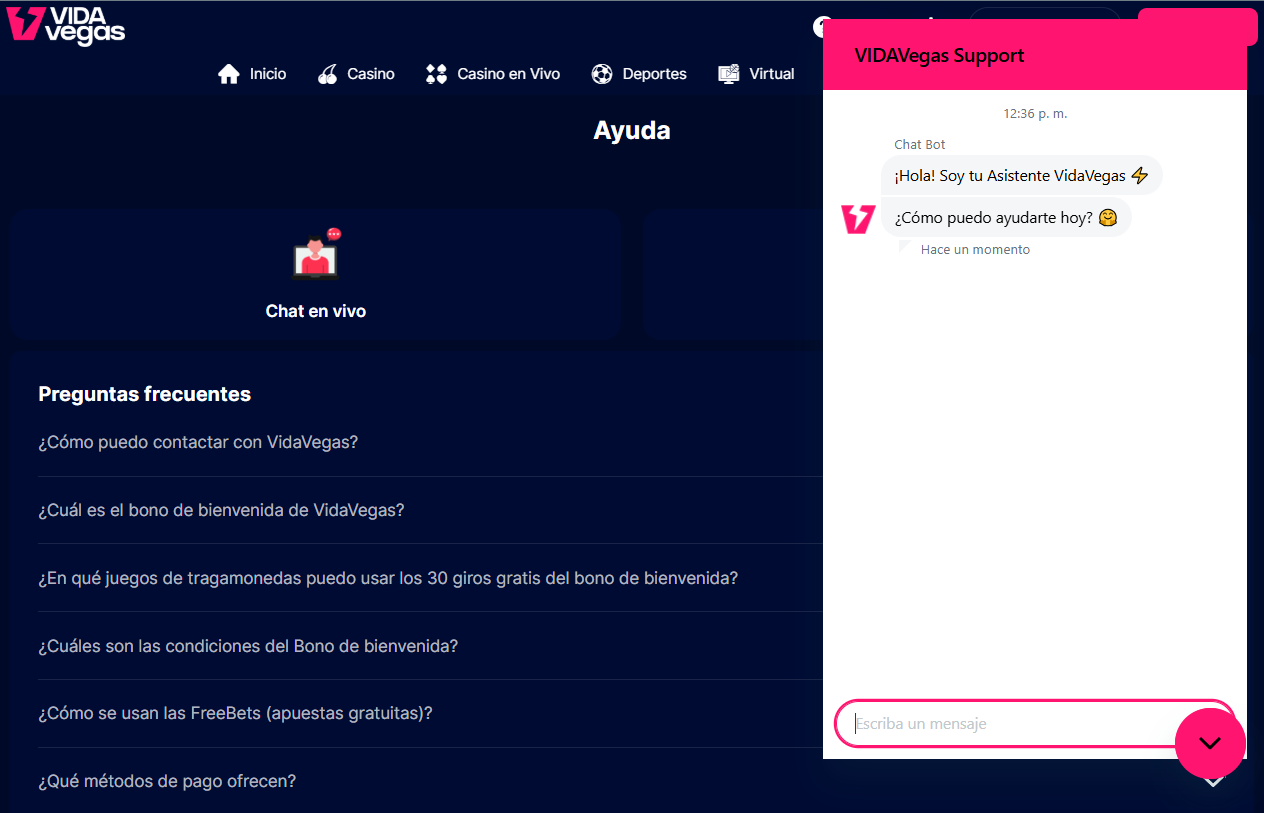Click the "¡Hola! Soy tu Asistente VidaVegas" message
The image size is (1264, 813).
1022,176
